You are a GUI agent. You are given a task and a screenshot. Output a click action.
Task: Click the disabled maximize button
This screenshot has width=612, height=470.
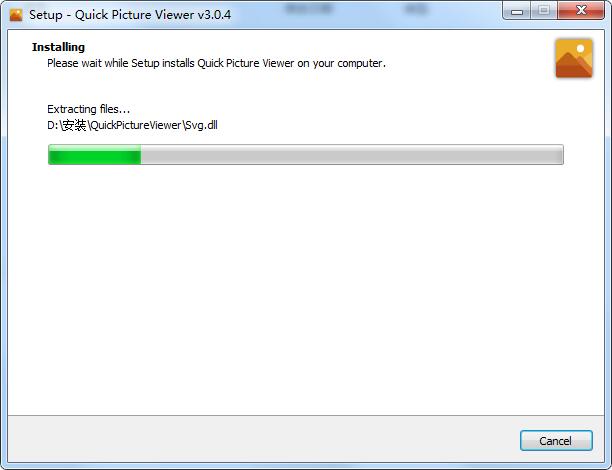pyautogui.click(x=544, y=11)
